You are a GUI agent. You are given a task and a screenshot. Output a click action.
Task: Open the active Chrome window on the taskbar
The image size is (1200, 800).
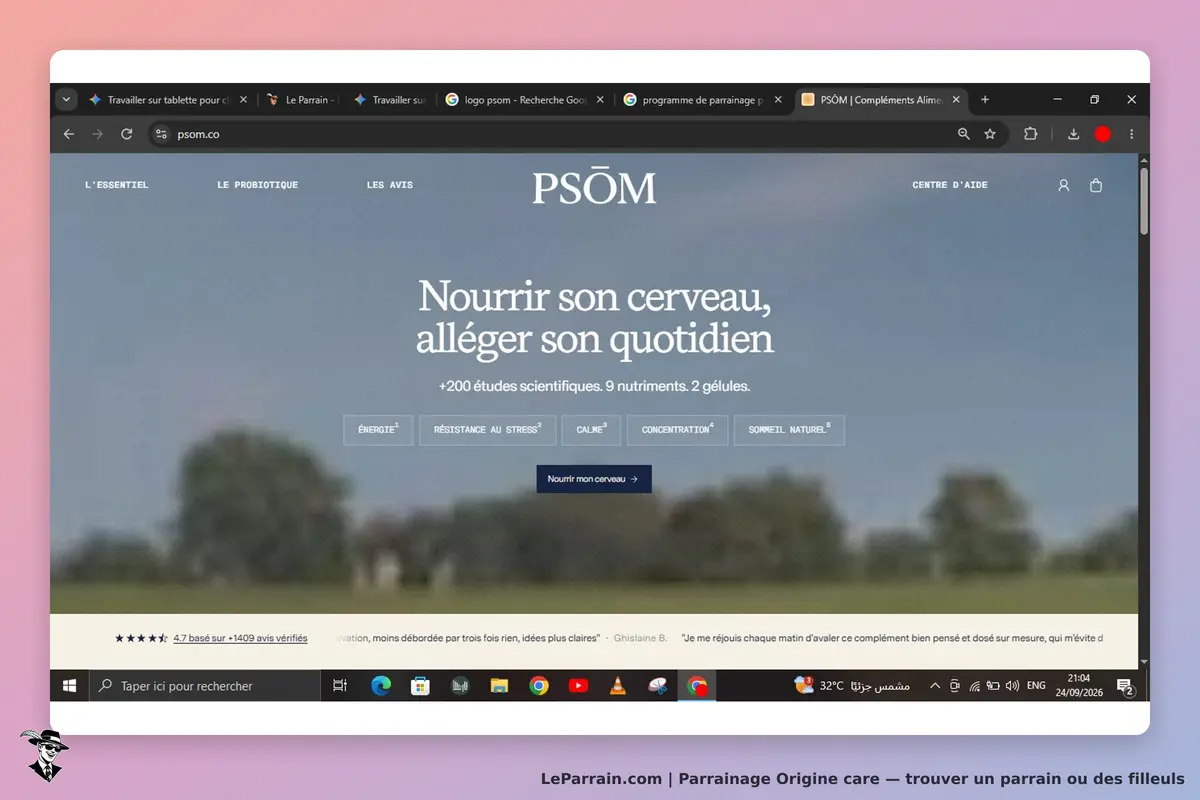point(697,686)
